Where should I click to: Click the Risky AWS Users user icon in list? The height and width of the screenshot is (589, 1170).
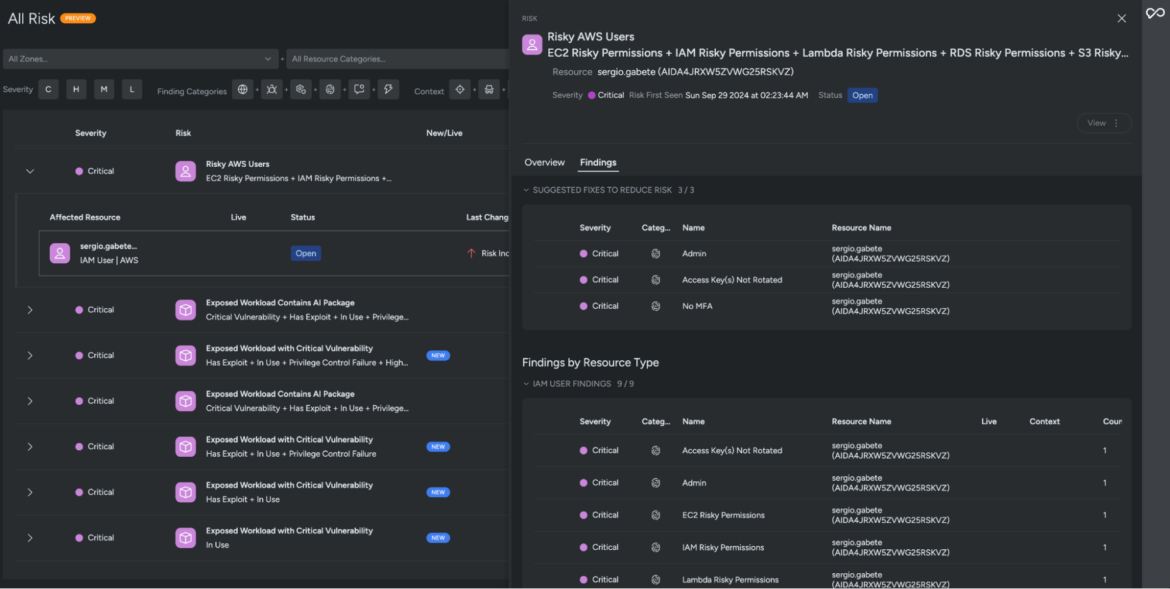(x=186, y=171)
